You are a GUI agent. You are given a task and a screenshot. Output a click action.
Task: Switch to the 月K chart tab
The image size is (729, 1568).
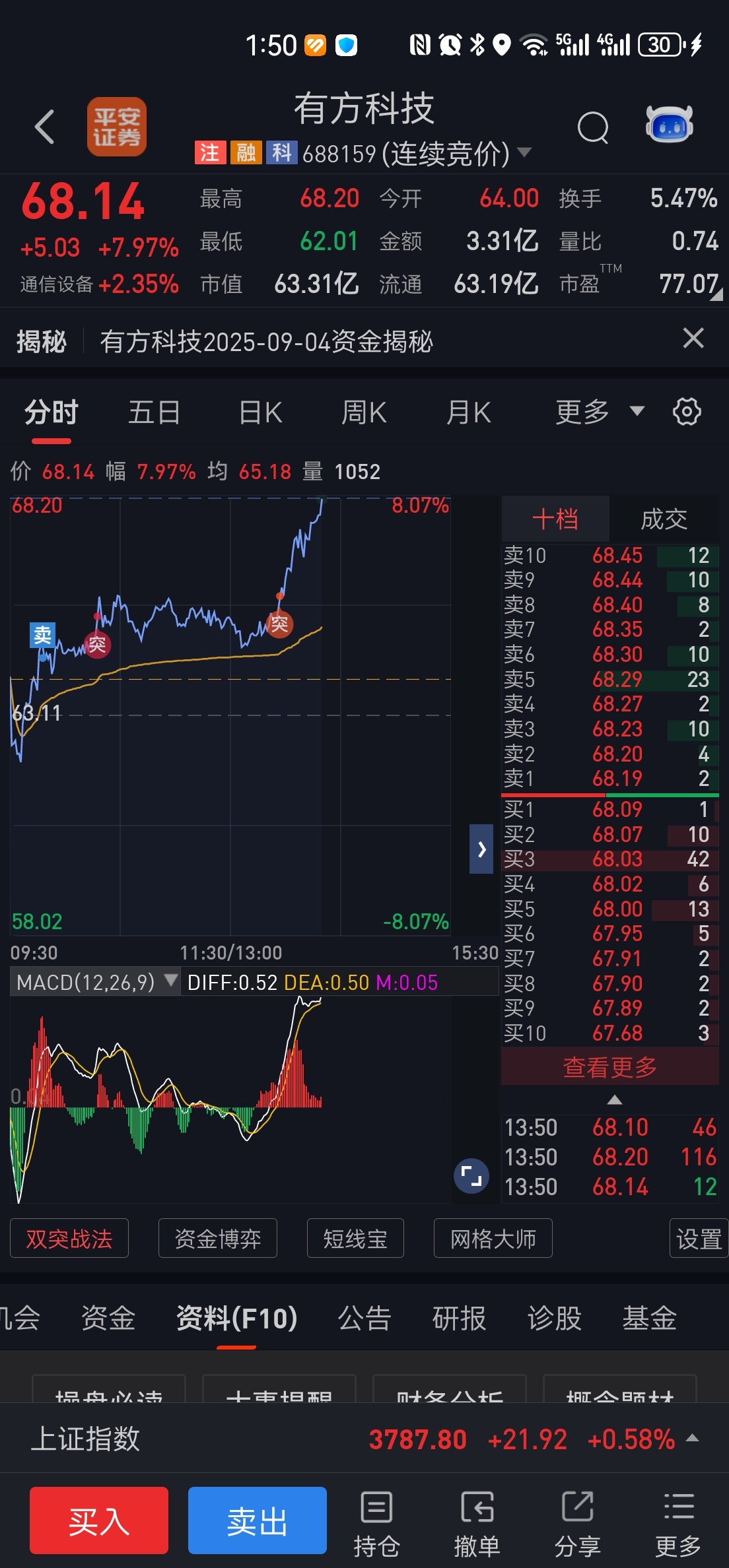point(468,412)
